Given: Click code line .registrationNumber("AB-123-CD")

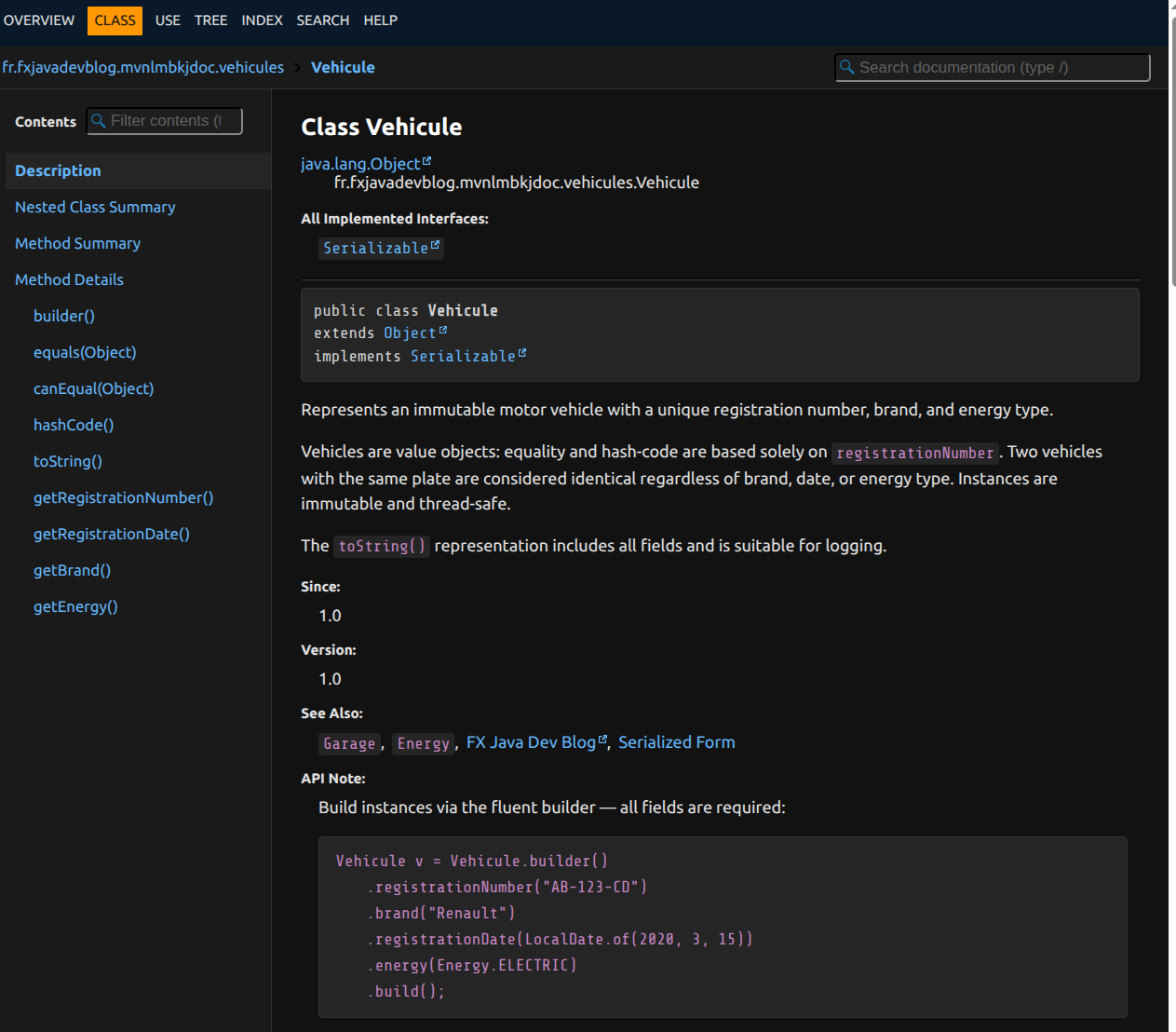Looking at the screenshot, I should pos(507,887).
